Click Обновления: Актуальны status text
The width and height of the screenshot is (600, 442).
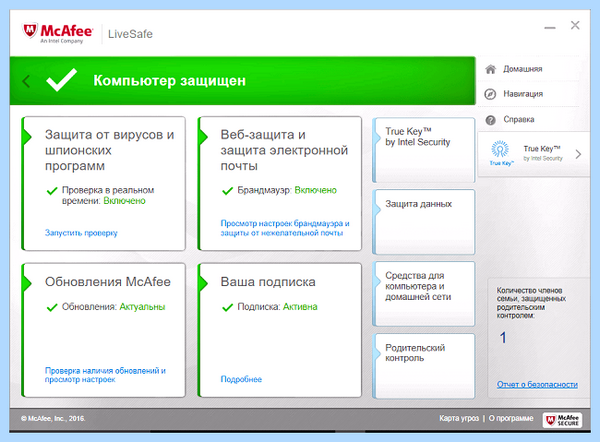pos(114,307)
